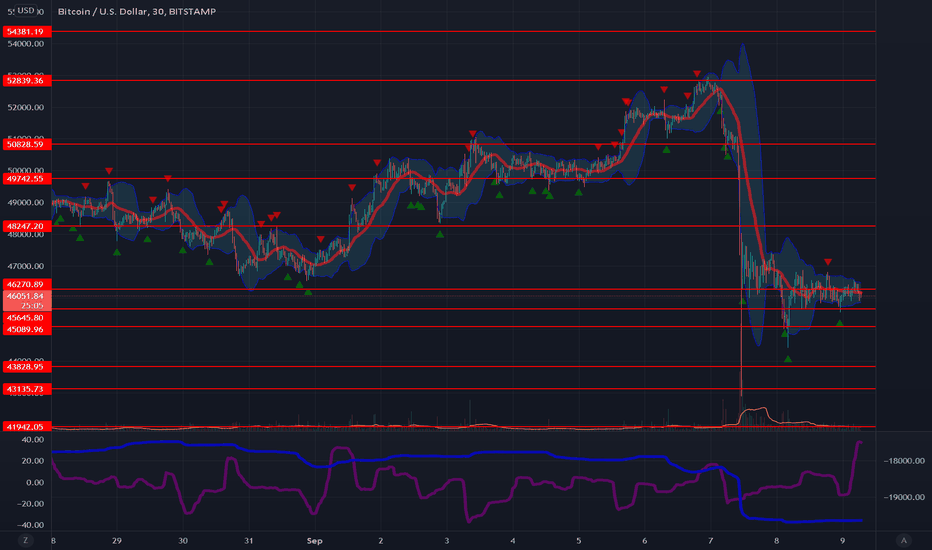Select the lowest green buy arrow near date 8
The width and height of the screenshot is (932, 550).
pos(788,359)
